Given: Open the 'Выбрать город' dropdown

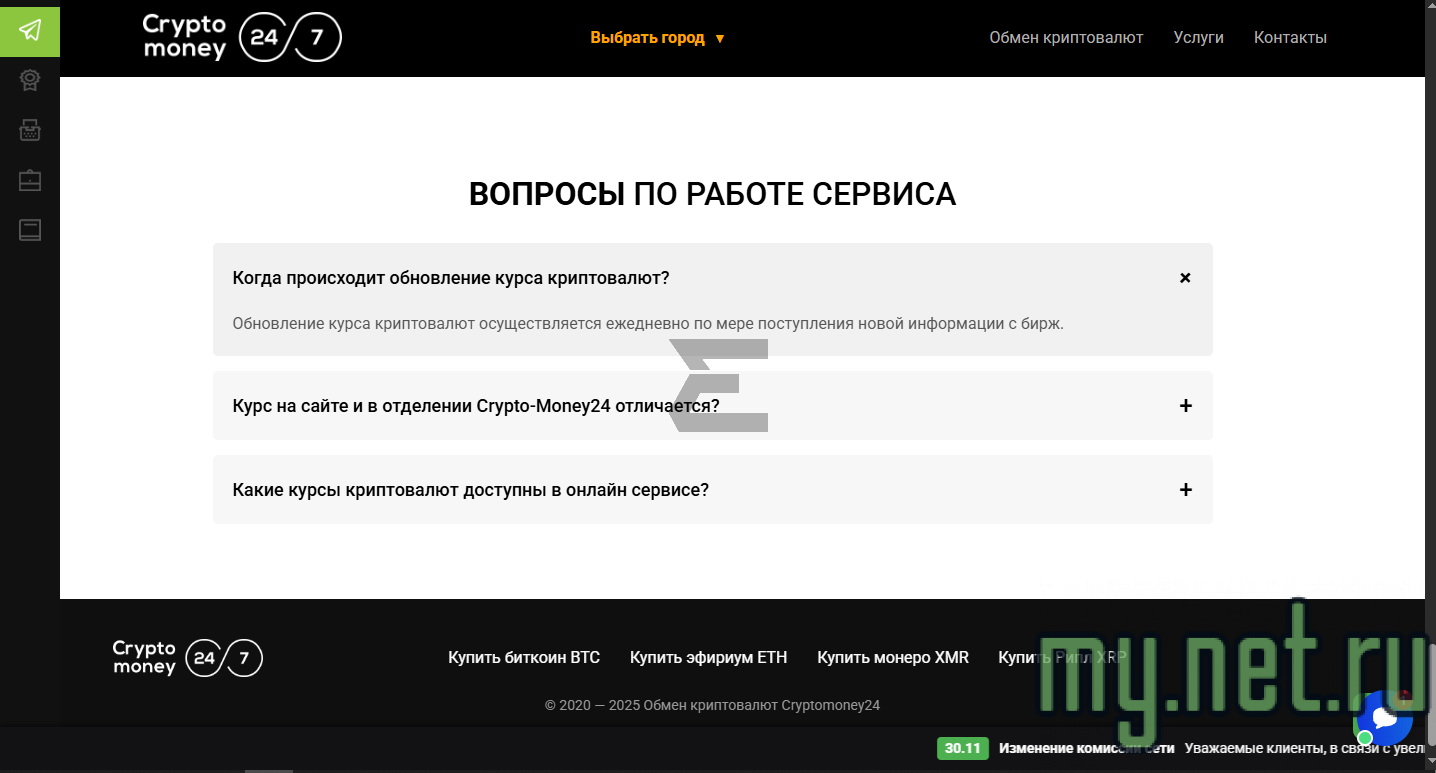Looking at the screenshot, I should pos(655,37).
